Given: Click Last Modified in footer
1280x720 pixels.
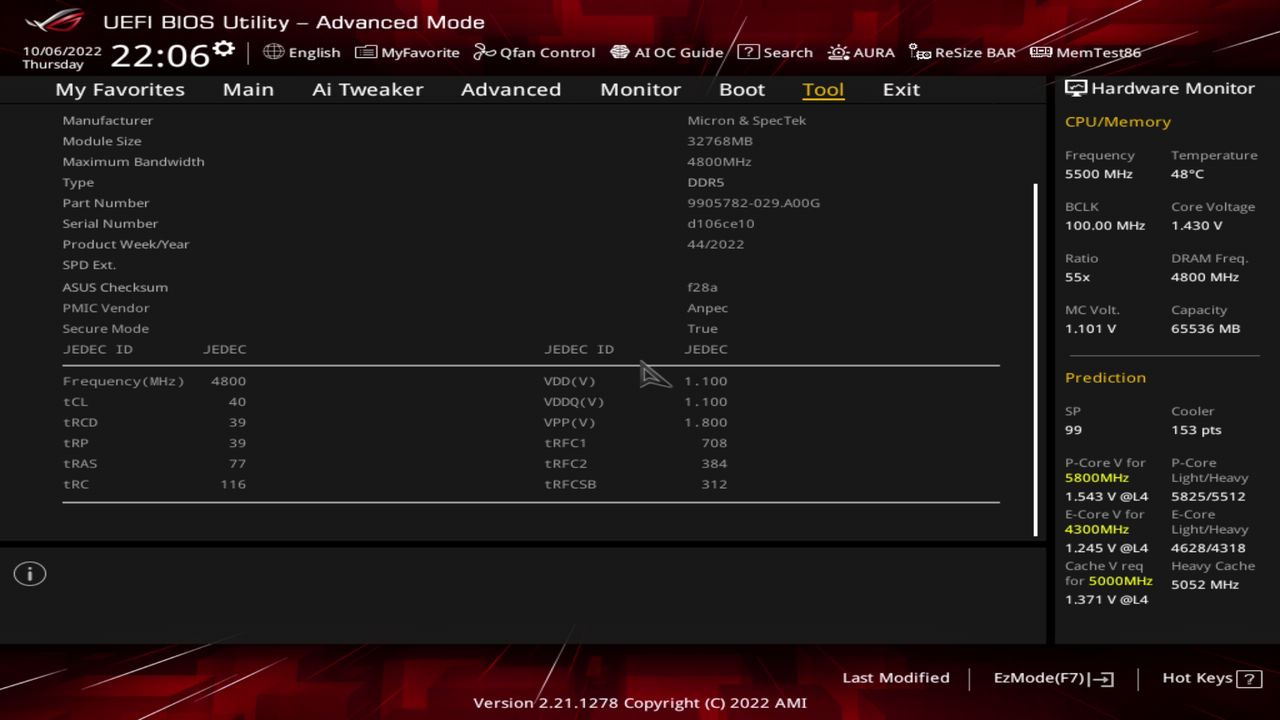Looking at the screenshot, I should click(896, 678).
